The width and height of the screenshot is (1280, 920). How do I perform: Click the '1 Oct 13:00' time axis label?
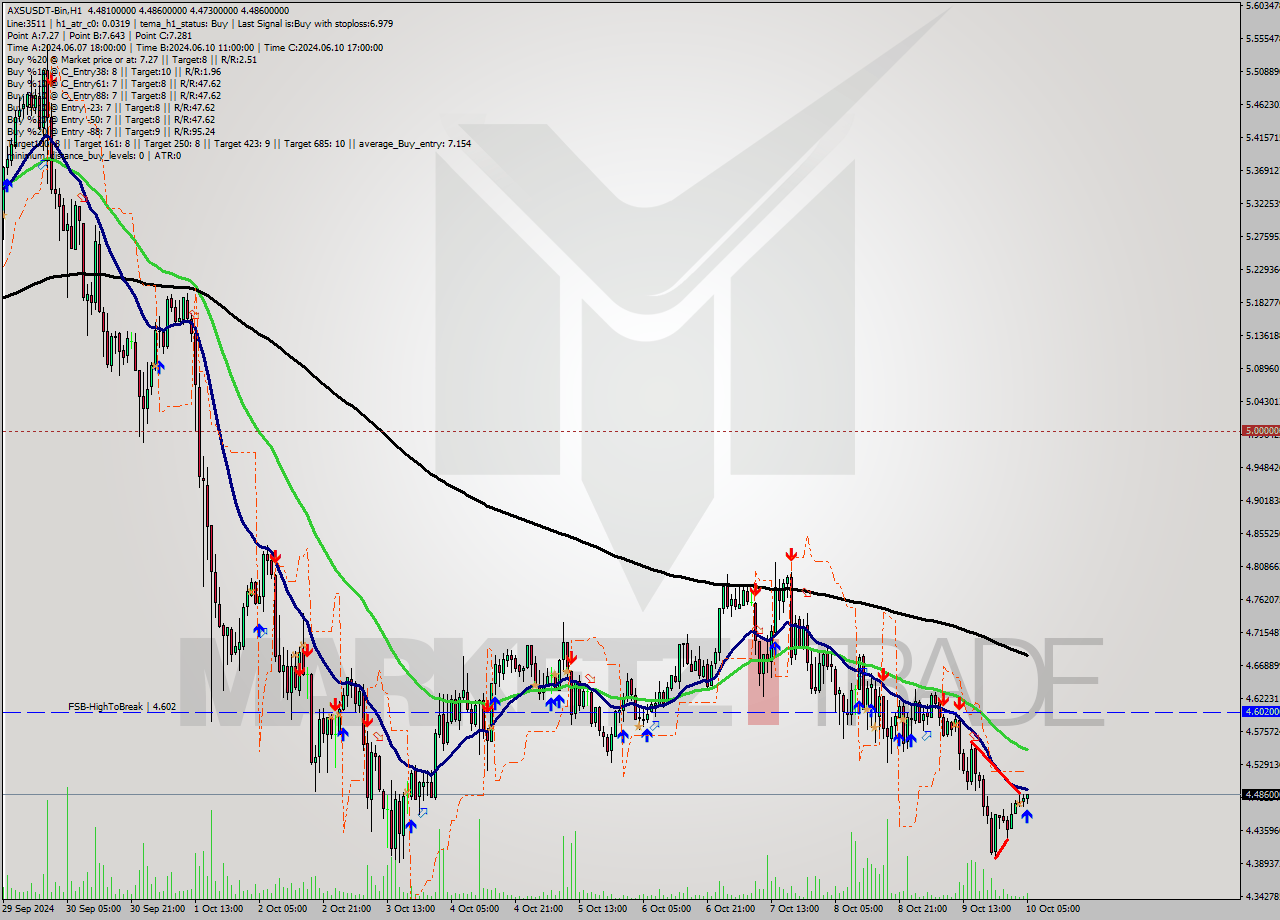pyautogui.click(x=221, y=909)
